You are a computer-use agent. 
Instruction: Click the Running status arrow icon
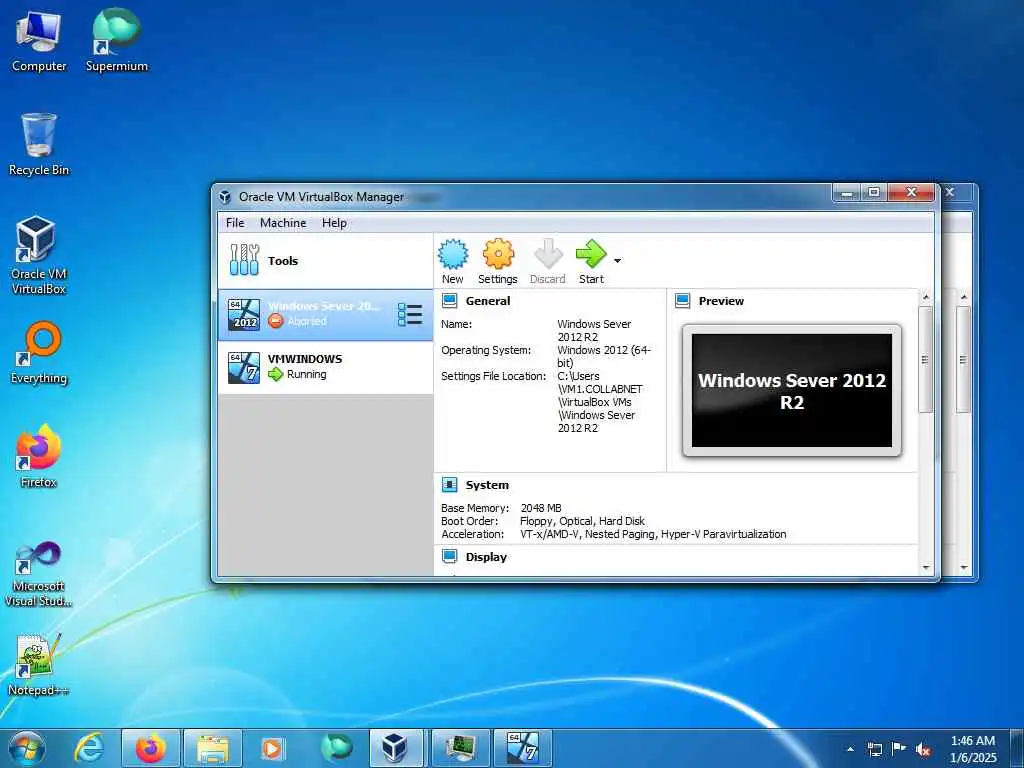(276, 374)
